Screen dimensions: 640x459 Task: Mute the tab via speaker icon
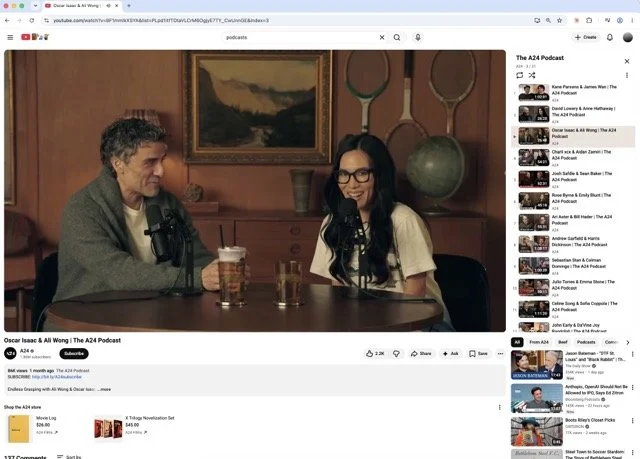tap(108, 6)
